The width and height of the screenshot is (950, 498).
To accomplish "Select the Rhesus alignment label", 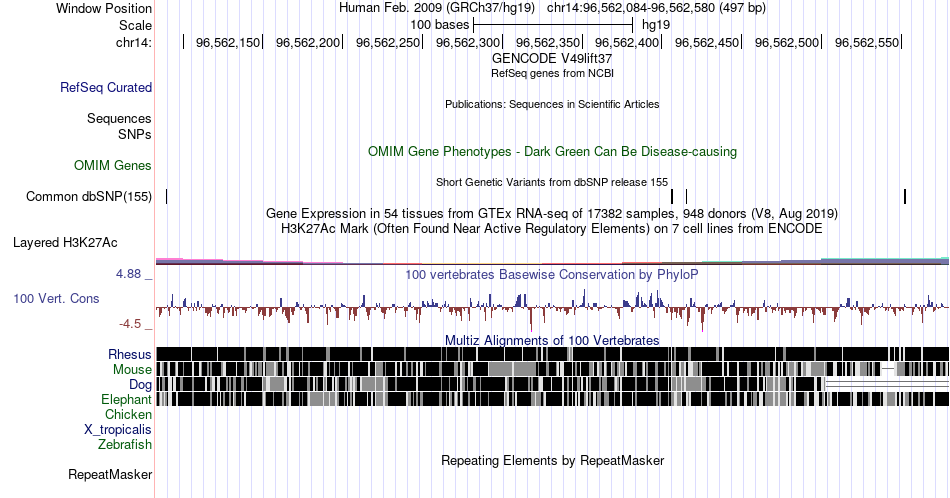I will 130,354.
